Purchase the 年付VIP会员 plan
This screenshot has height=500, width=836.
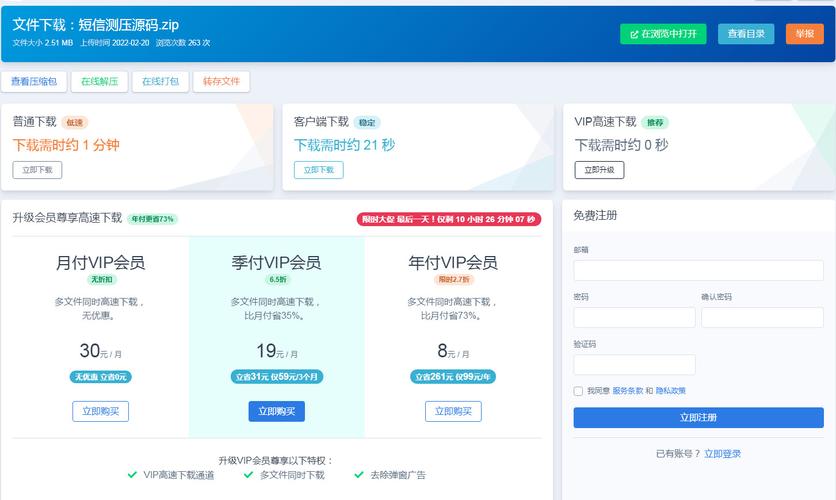point(453,411)
